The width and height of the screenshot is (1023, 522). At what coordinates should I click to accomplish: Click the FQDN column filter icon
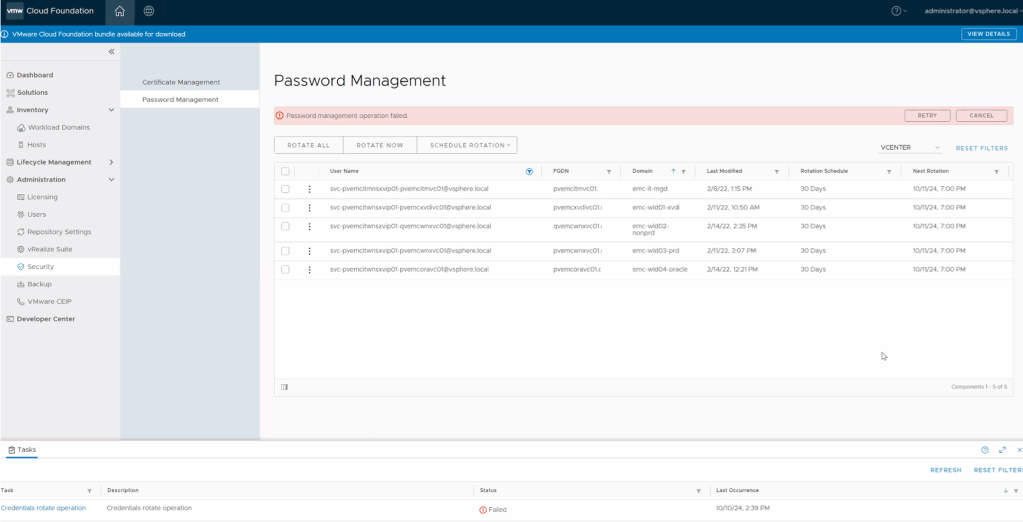(x=608, y=172)
